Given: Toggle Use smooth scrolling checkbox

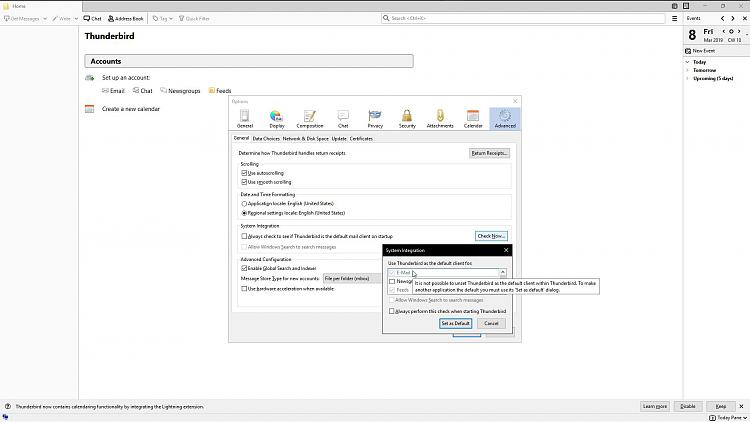Looking at the screenshot, I should [244, 182].
